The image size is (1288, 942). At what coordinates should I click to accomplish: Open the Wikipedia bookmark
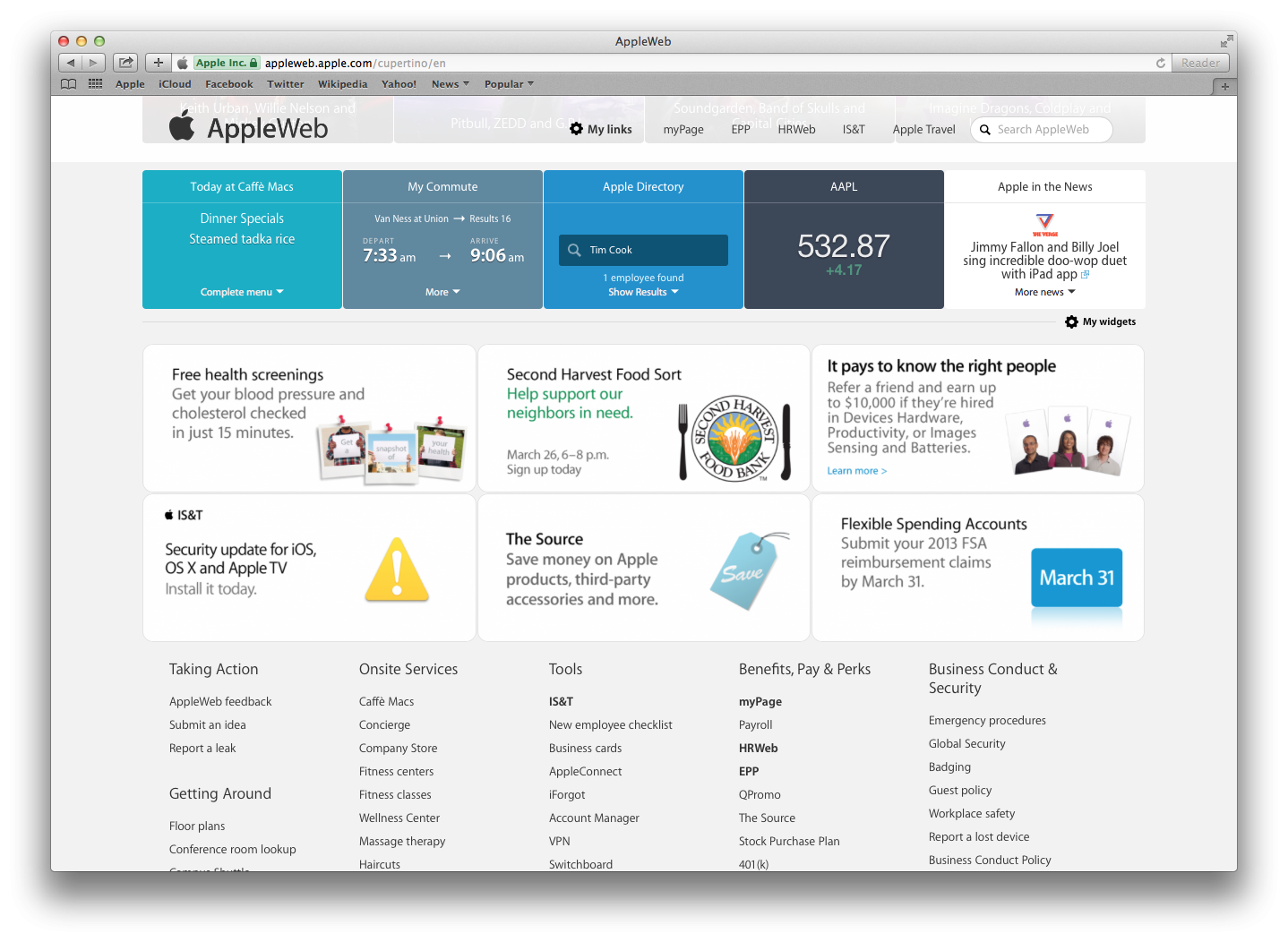click(x=342, y=84)
